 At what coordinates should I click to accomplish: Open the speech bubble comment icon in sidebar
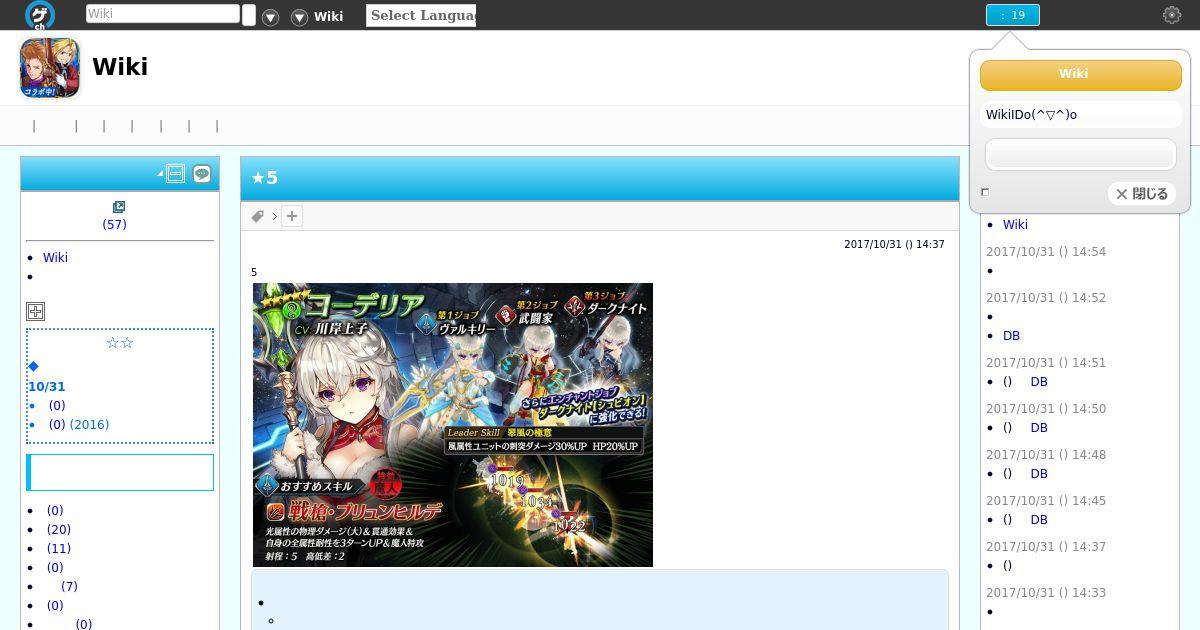[202, 174]
